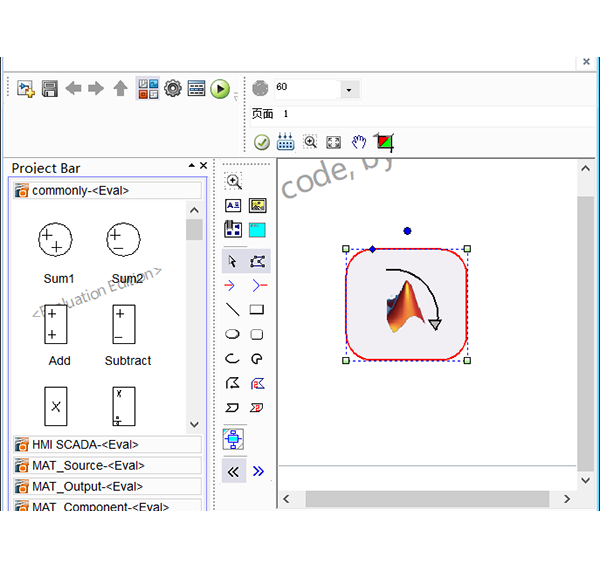Select the rounded rectangle tool
This screenshot has width=600, height=564.
click(x=257, y=334)
